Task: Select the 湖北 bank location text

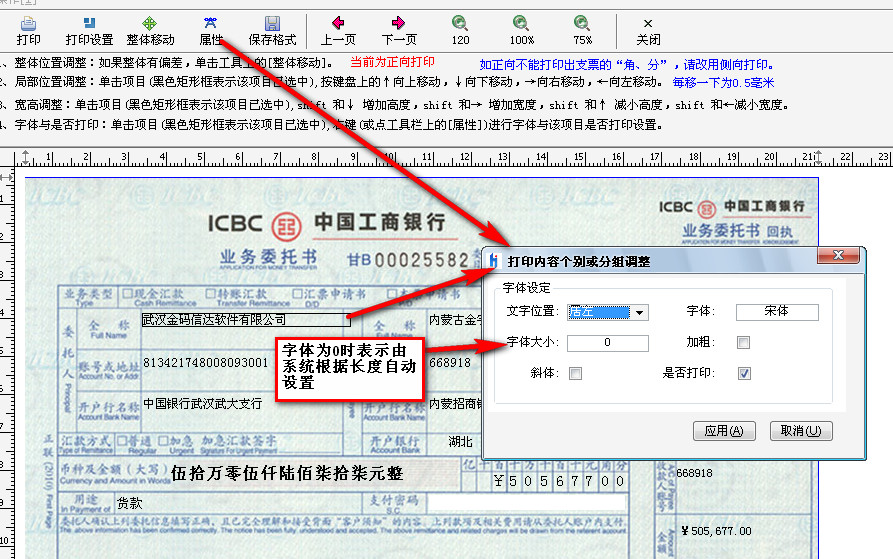Action: coord(460,442)
